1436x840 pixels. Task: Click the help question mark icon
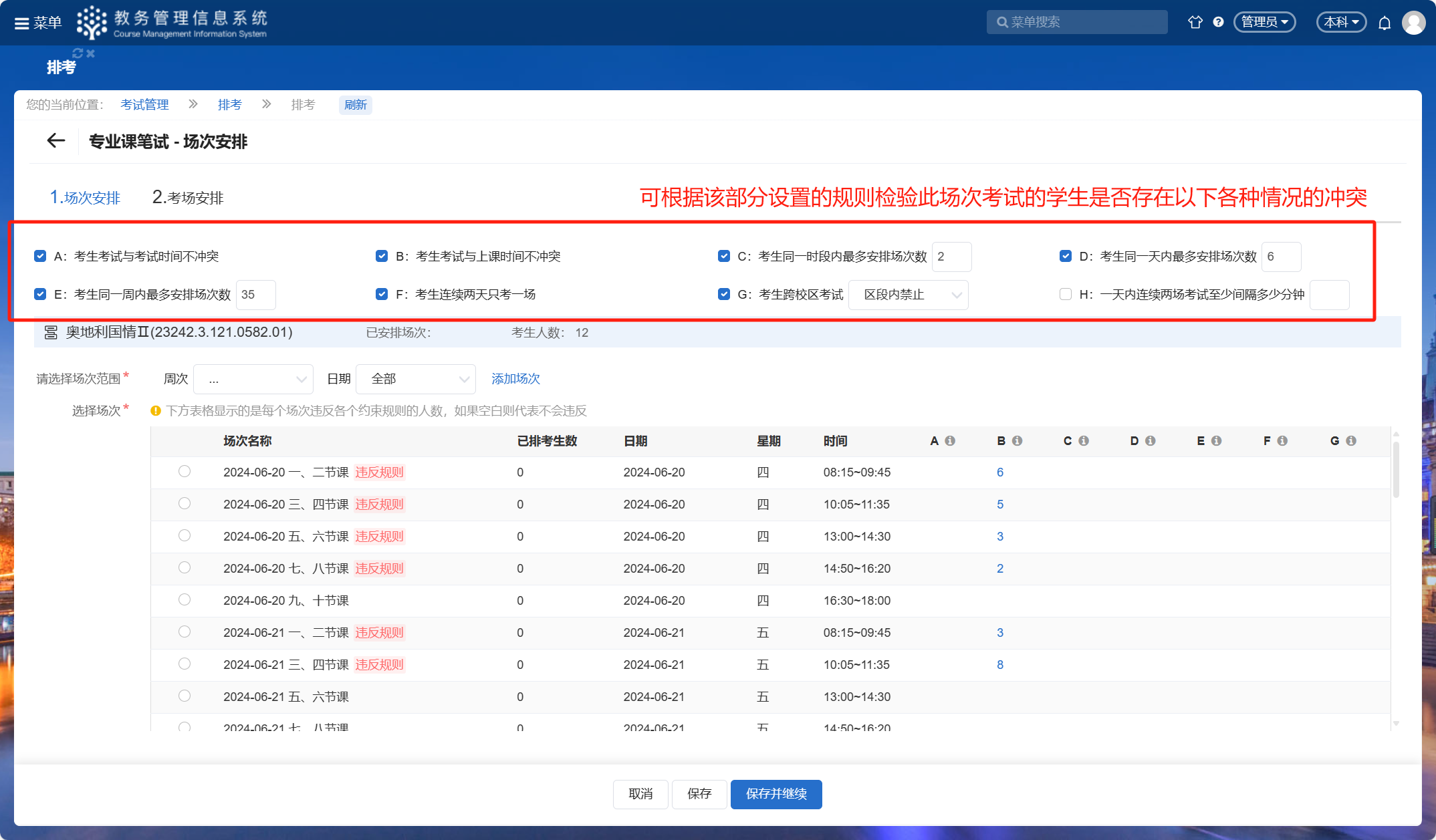(x=1218, y=22)
